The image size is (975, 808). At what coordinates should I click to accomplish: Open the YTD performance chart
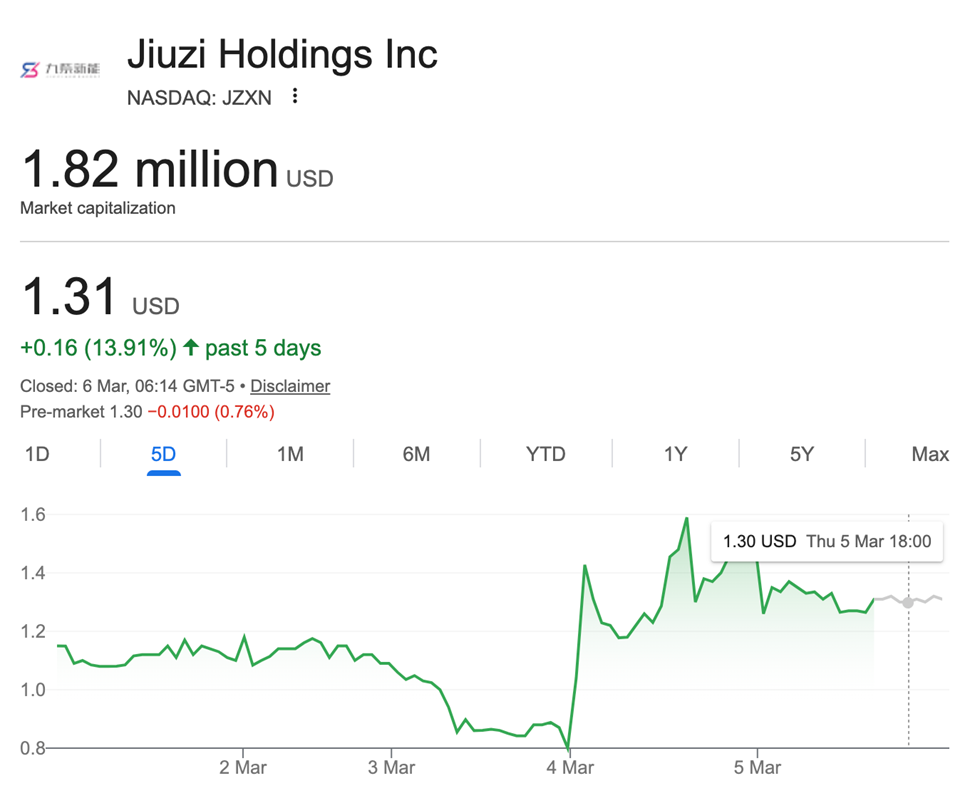coord(545,454)
